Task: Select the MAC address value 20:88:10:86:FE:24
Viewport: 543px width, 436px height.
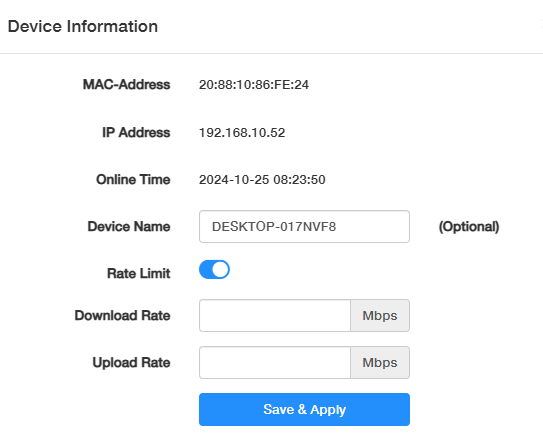Action: [x=254, y=84]
